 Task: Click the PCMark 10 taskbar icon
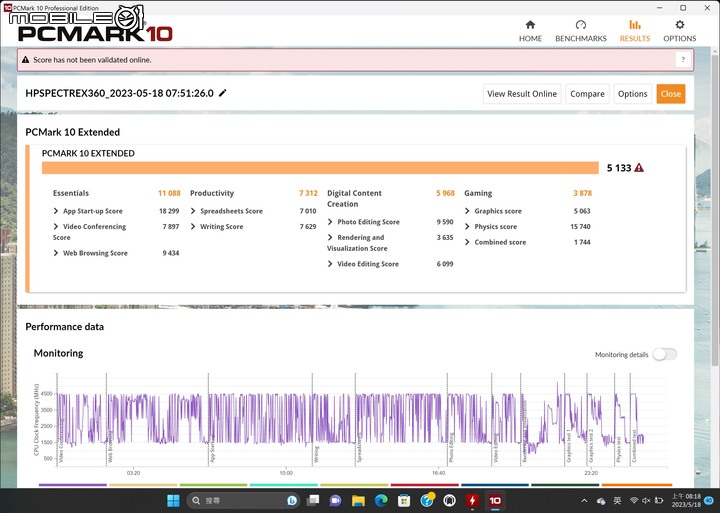tap(495, 501)
